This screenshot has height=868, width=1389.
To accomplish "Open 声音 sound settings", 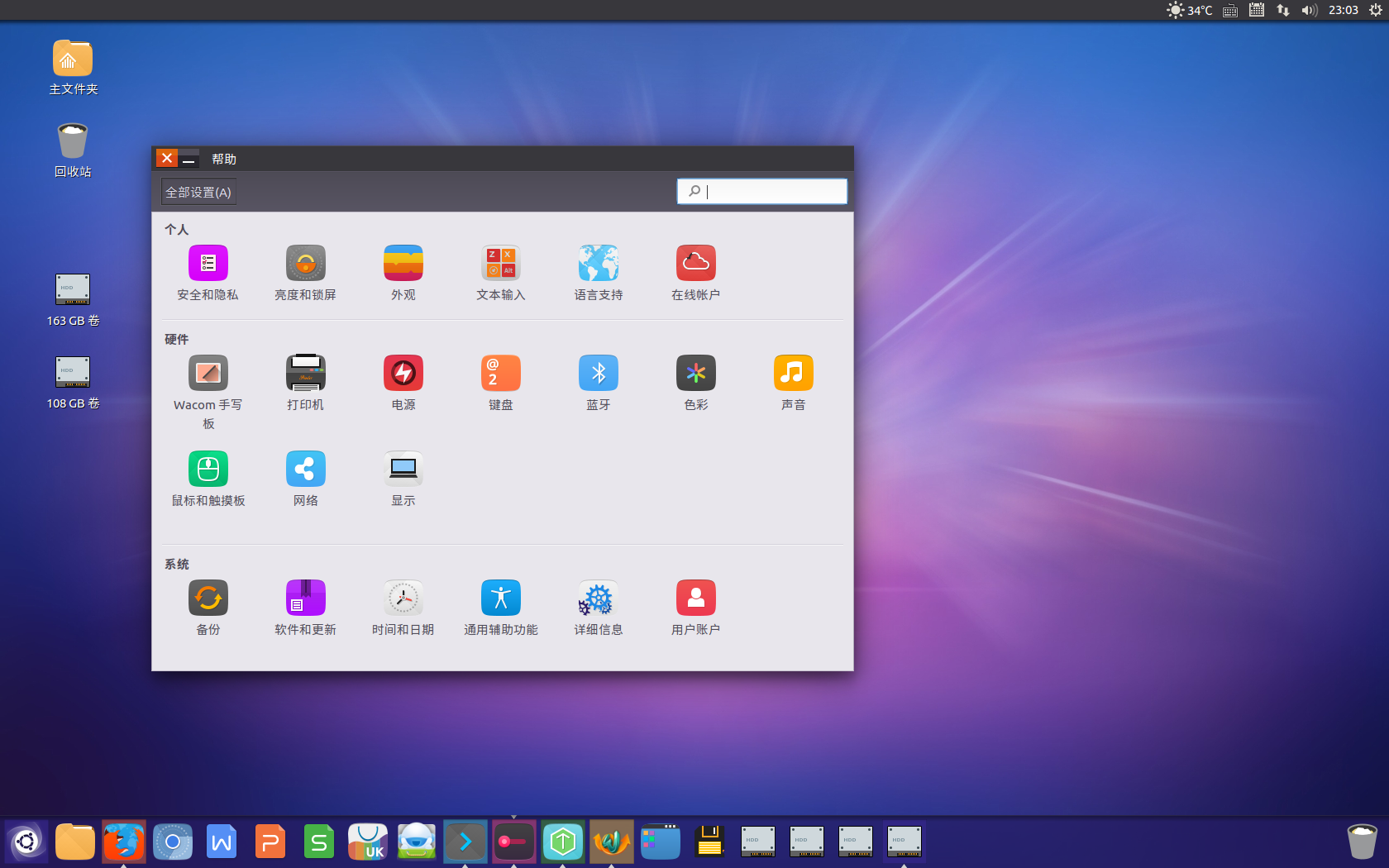I will pos(794,383).
